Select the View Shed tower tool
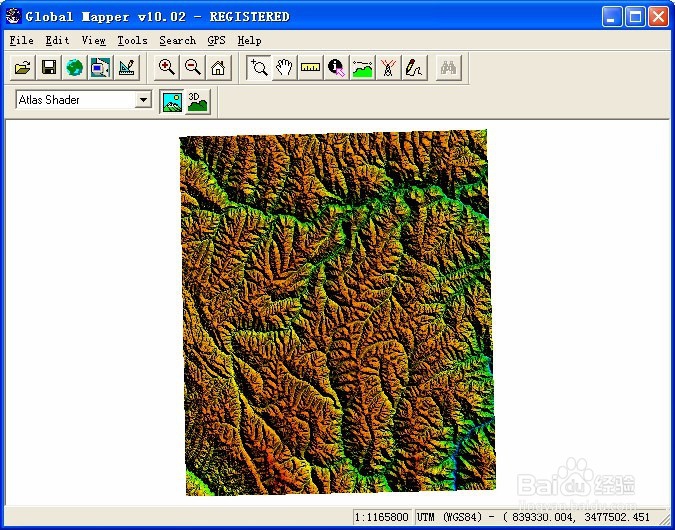675x530 pixels. [388, 68]
